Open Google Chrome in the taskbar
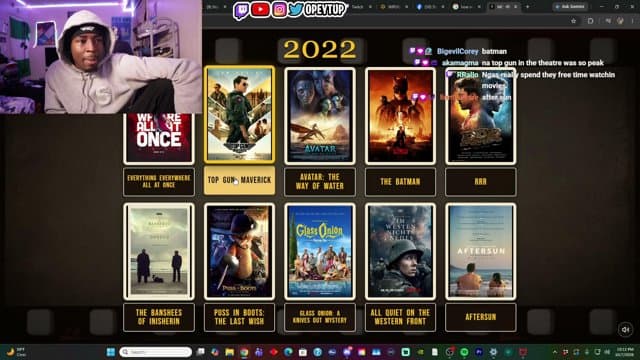 tap(244, 352)
